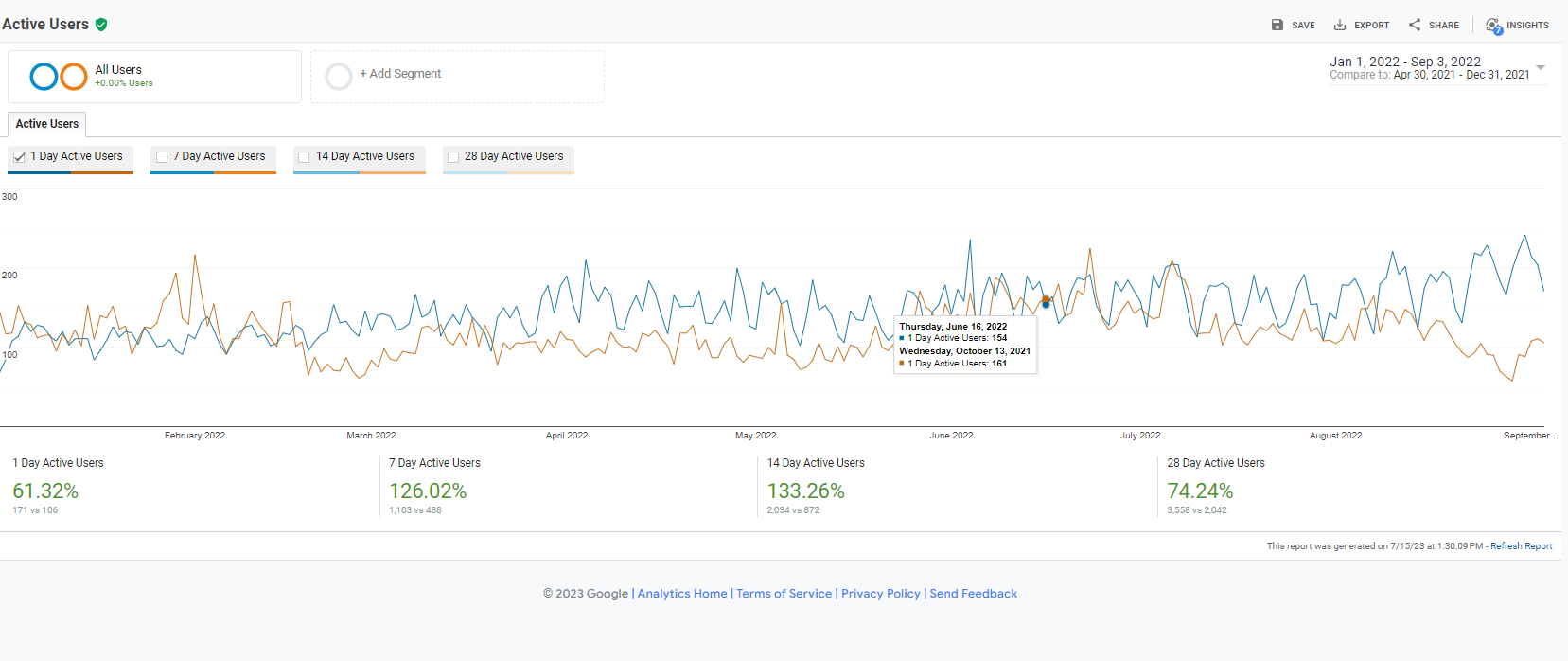Open the Insights icon with badge

pos(1493,26)
